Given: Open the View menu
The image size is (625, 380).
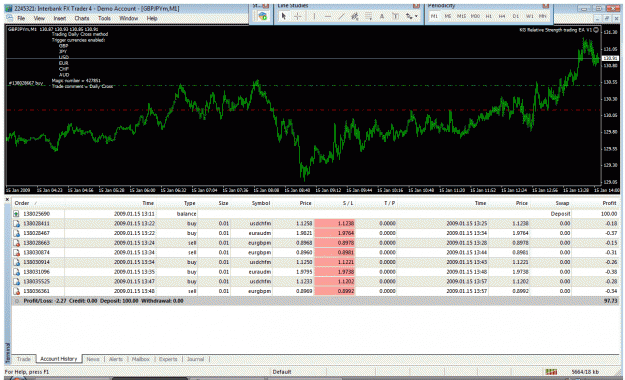Looking at the screenshot, I should 39,18.
